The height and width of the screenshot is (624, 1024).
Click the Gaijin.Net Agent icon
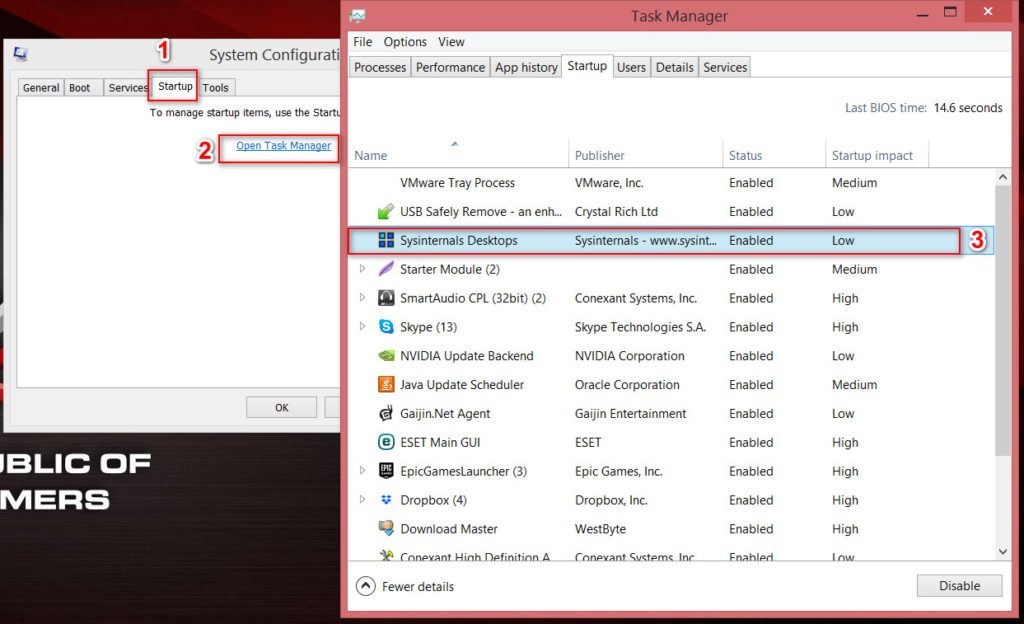point(386,413)
